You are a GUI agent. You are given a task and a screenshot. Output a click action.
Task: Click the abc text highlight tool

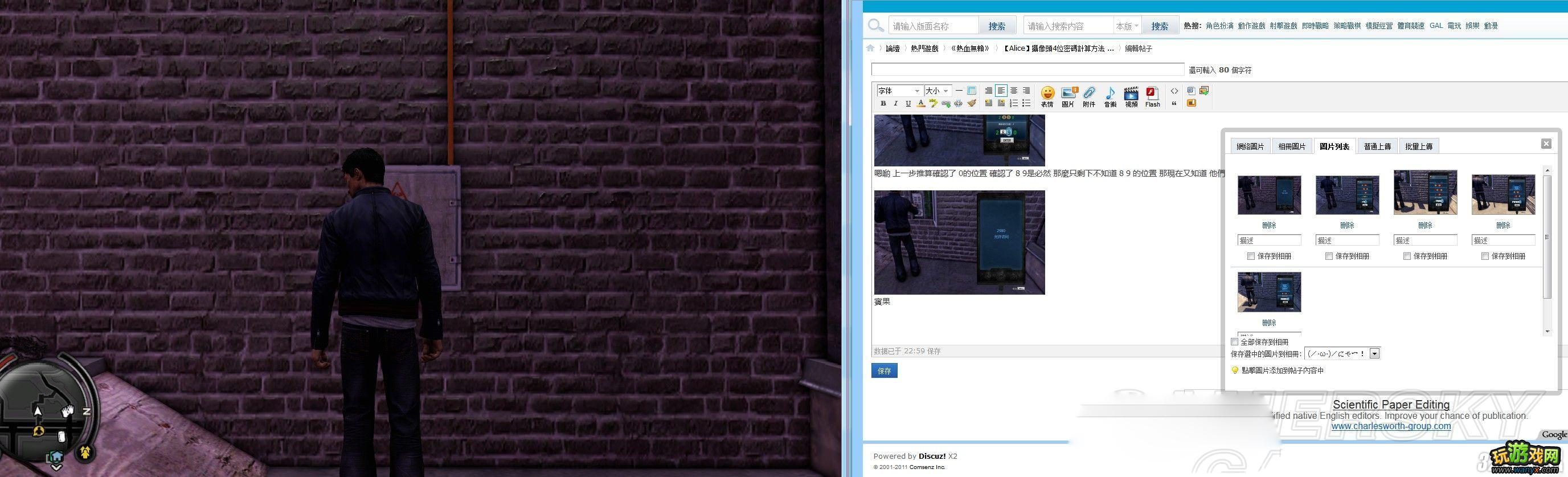point(933,104)
